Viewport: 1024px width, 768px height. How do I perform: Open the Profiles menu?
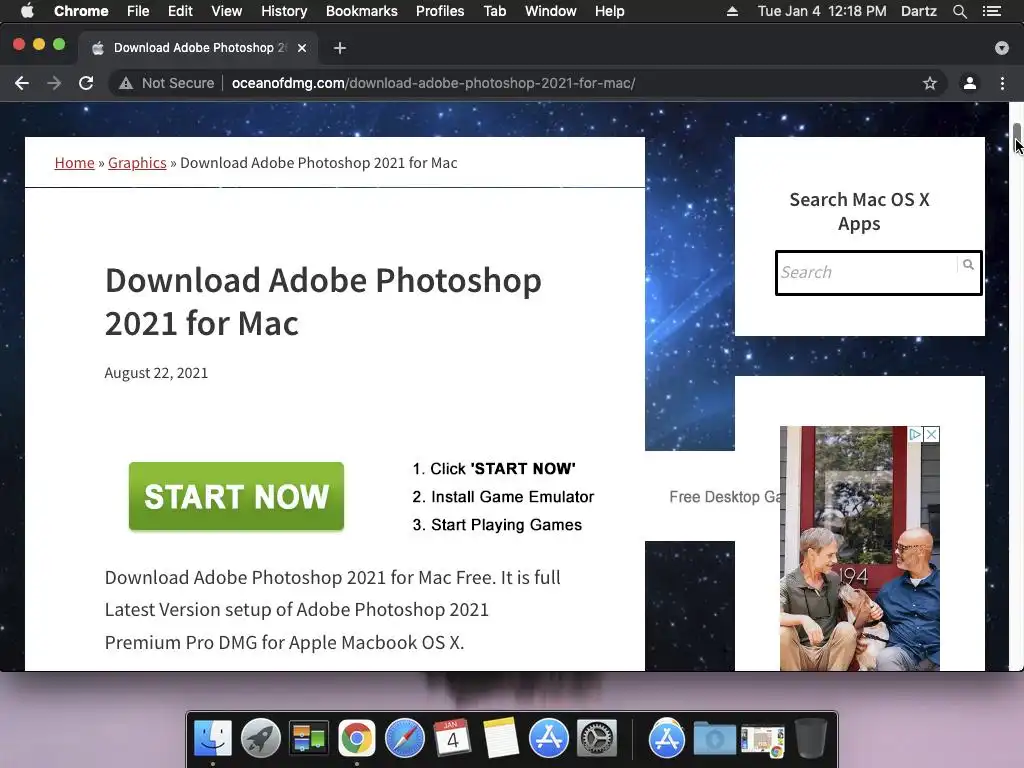[440, 11]
